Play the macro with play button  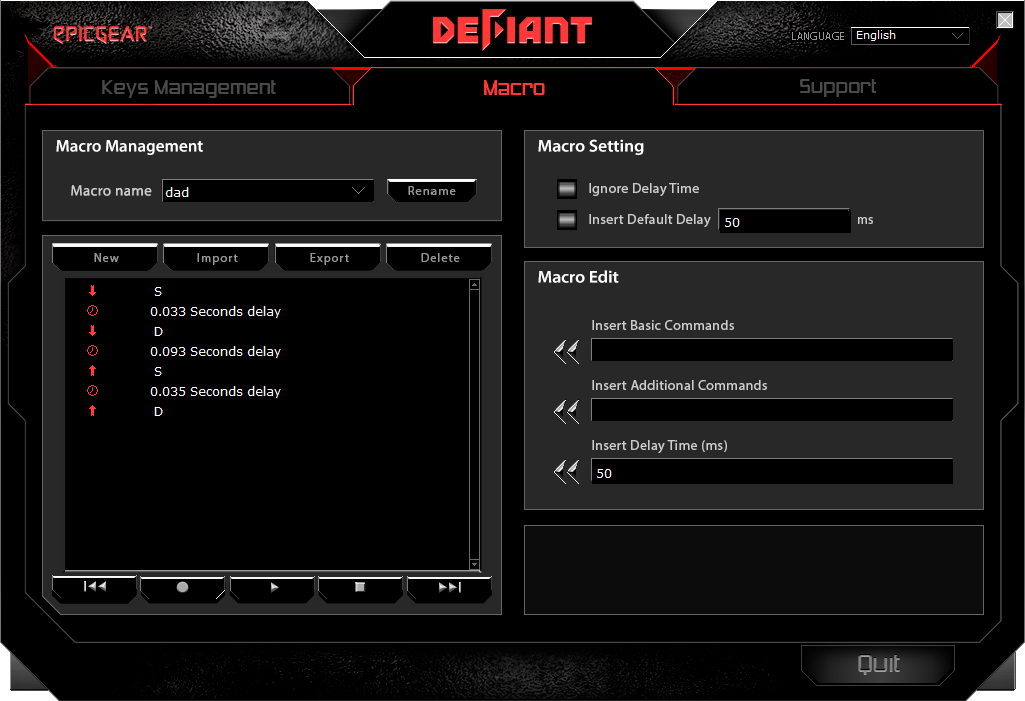272,588
